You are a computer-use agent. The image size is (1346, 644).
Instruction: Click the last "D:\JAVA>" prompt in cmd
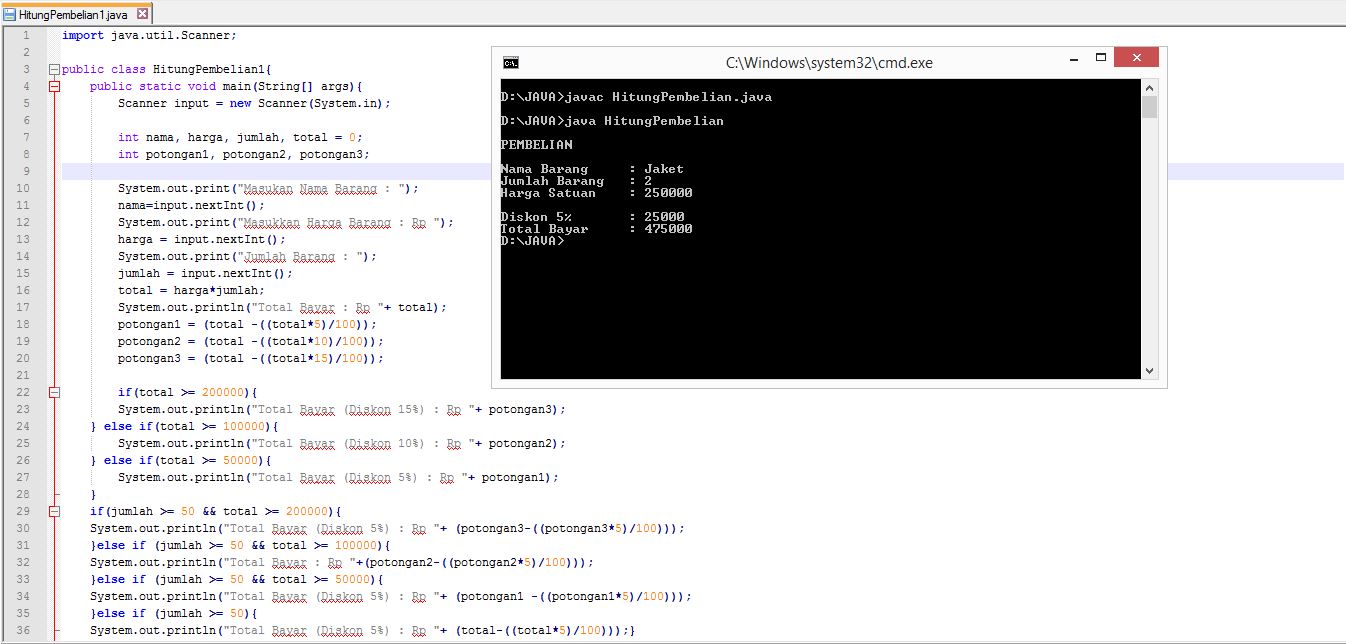(533, 241)
